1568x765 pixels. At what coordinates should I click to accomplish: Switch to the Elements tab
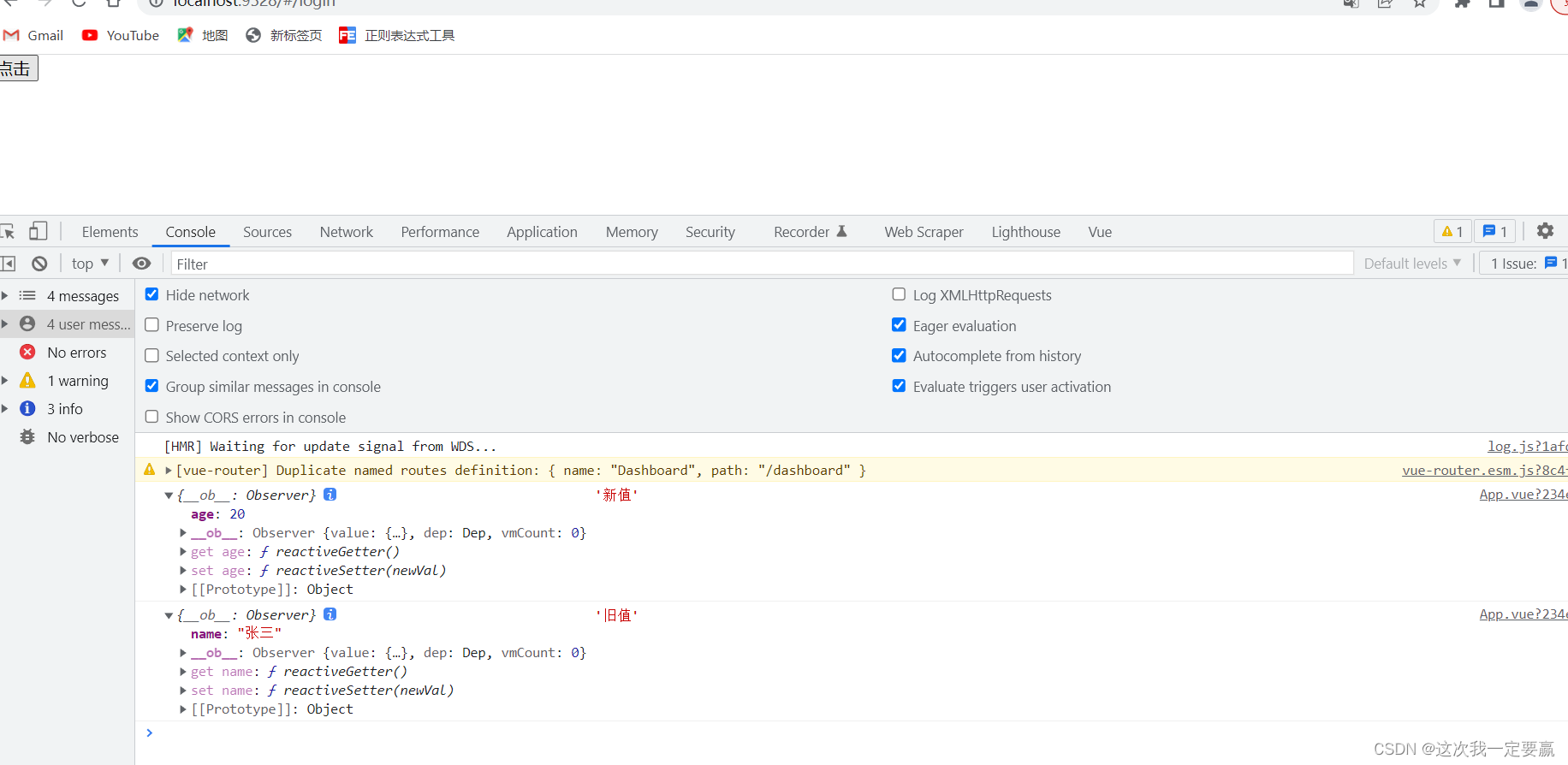(x=110, y=232)
